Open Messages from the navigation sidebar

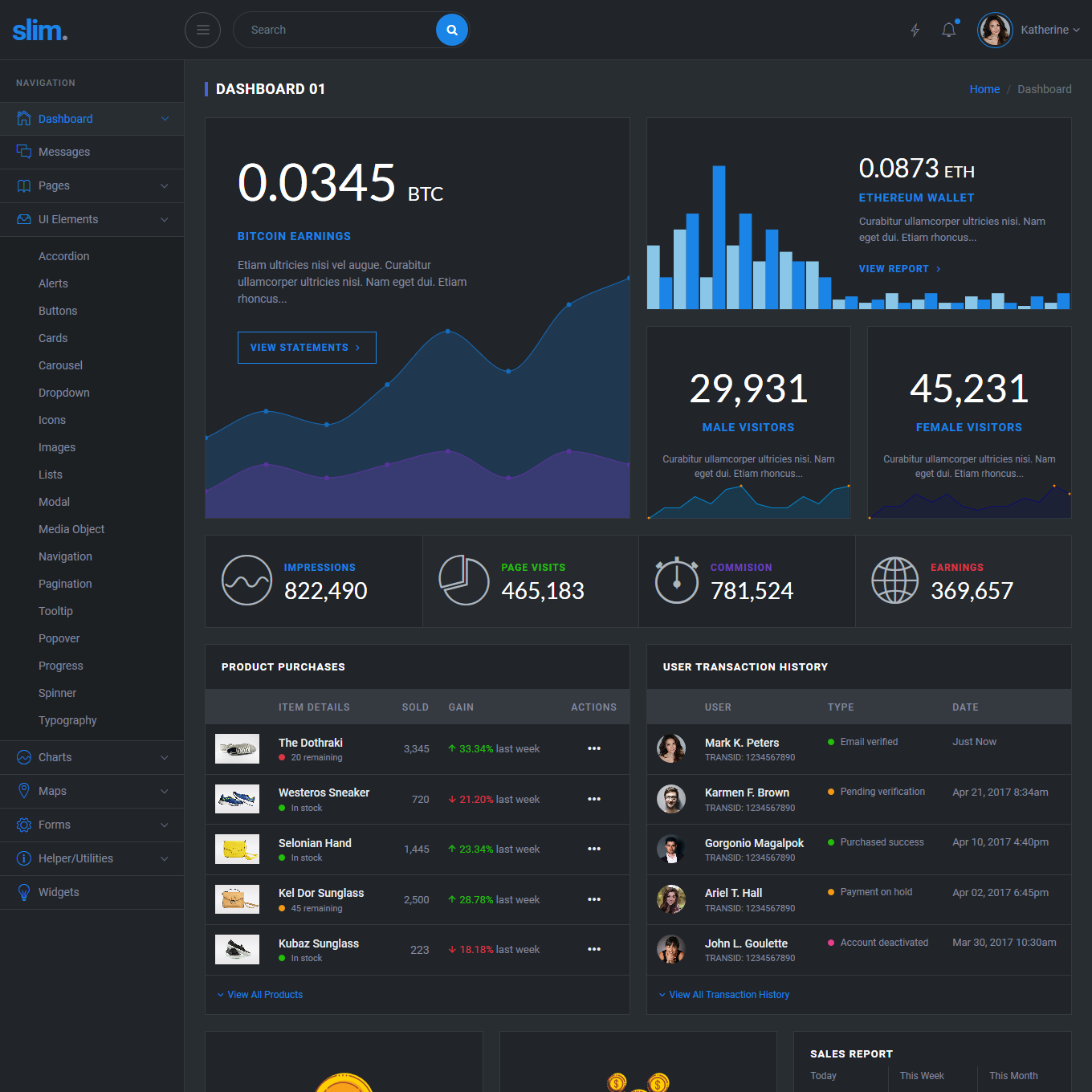click(64, 152)
